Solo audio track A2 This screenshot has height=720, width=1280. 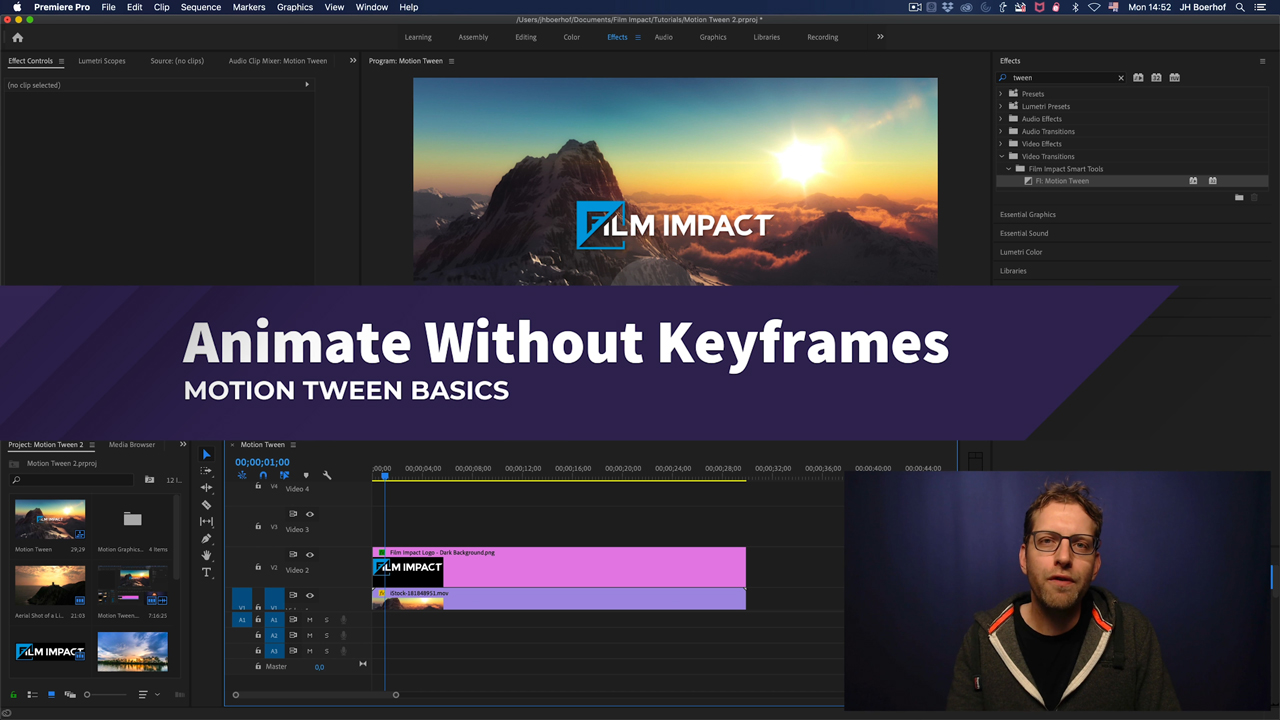(326, 635)
